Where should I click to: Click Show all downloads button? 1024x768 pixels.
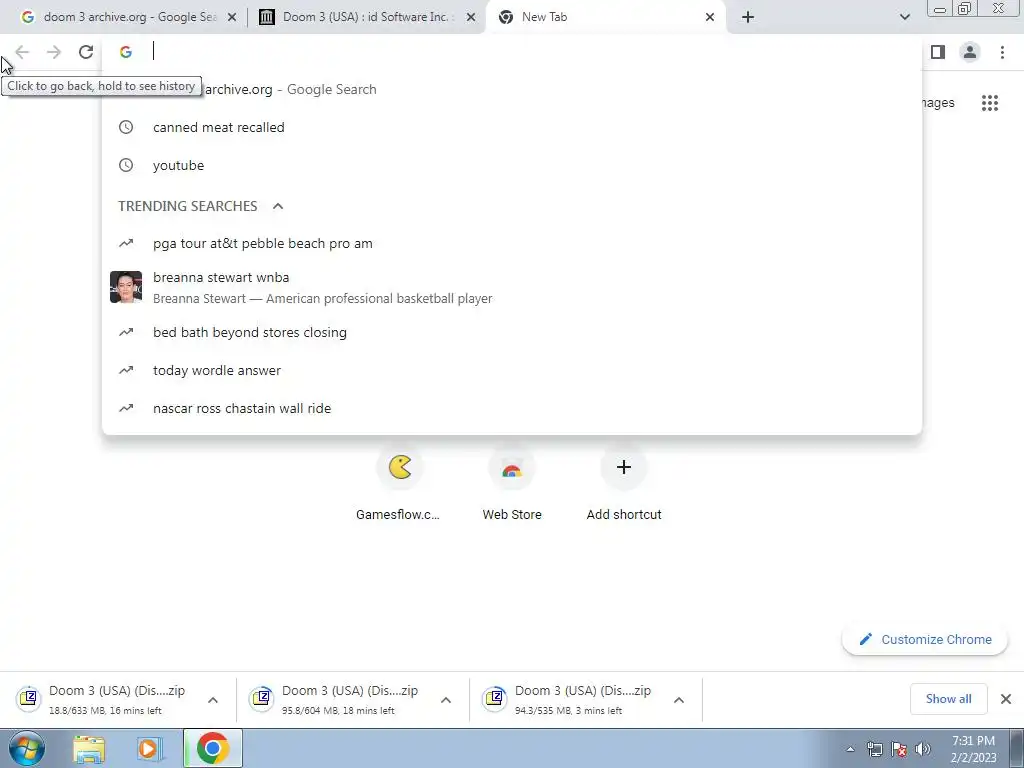pos(948,699)
